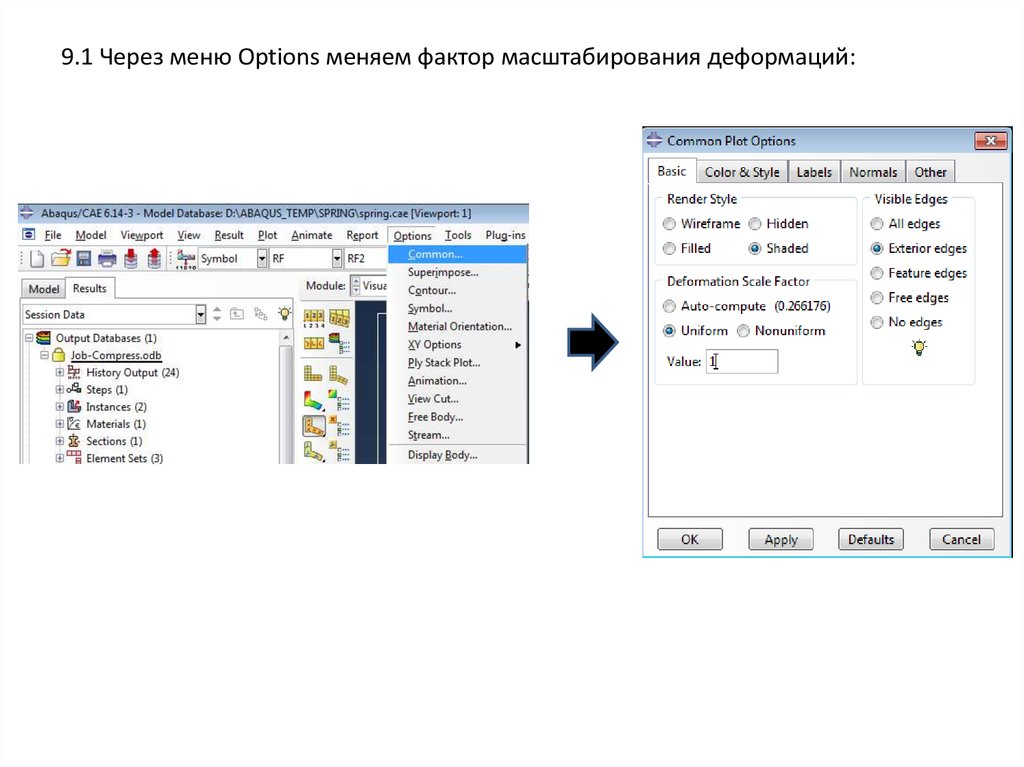Click the Save floppy disk icon
The width and height of the screenshot is (1024, 767).
point(84,259)
